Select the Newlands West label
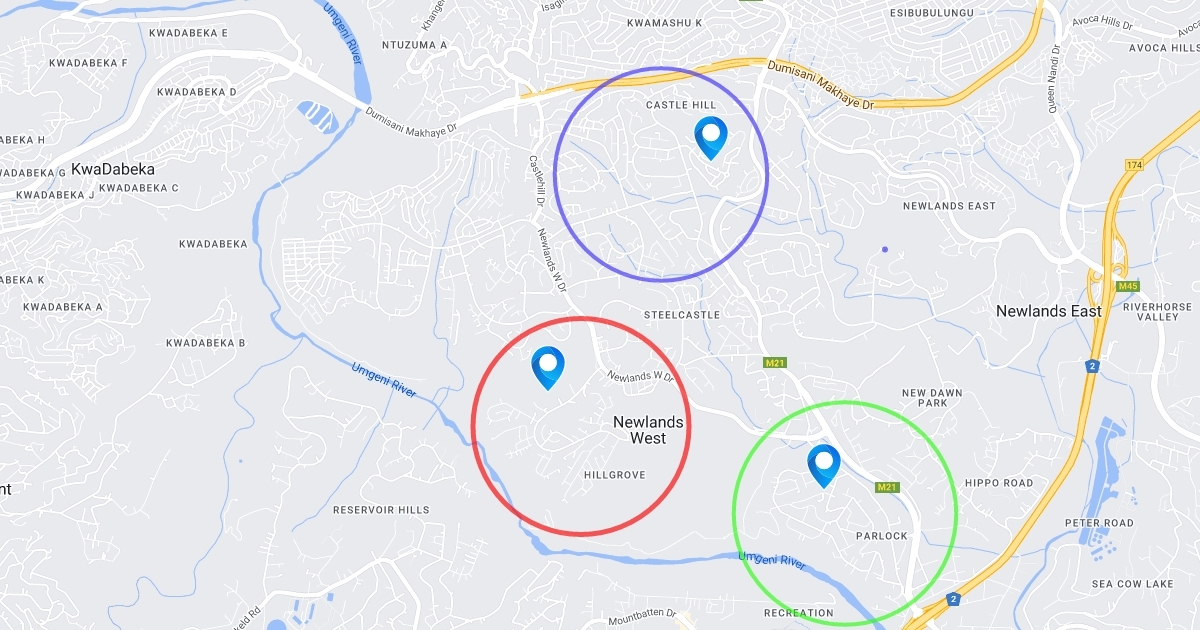This screenshot has height=630, width=1200. [648, 430]
